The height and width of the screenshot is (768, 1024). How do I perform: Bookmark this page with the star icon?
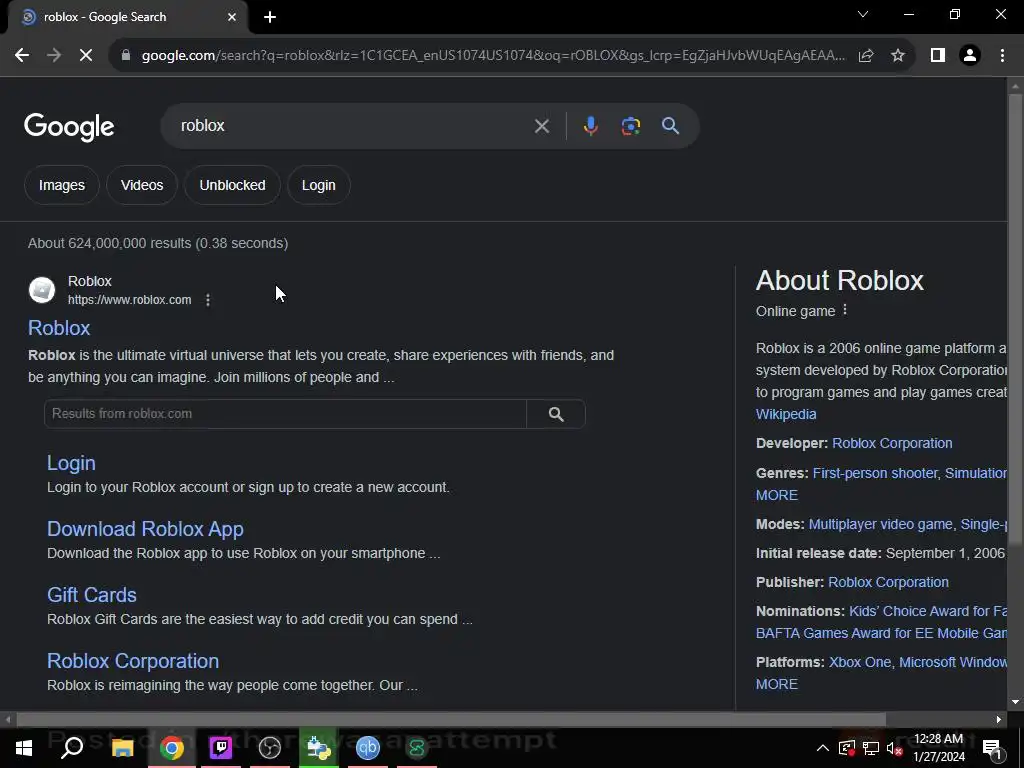898,56
